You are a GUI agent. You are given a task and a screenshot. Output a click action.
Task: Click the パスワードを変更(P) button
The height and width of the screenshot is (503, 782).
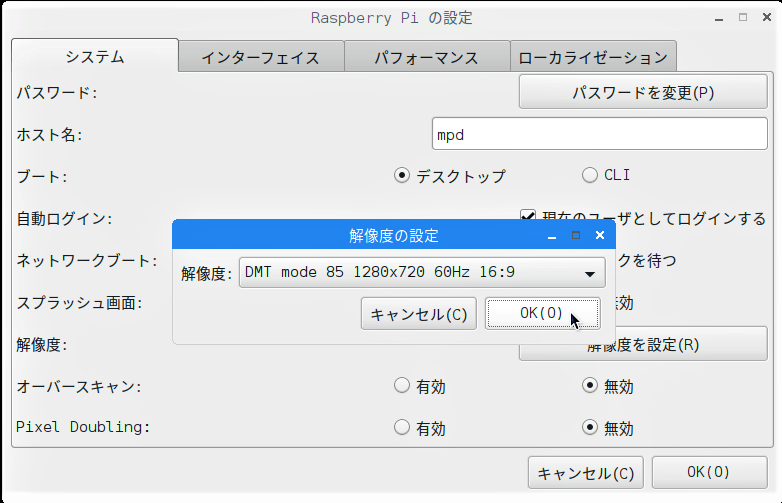pos(643,92)
